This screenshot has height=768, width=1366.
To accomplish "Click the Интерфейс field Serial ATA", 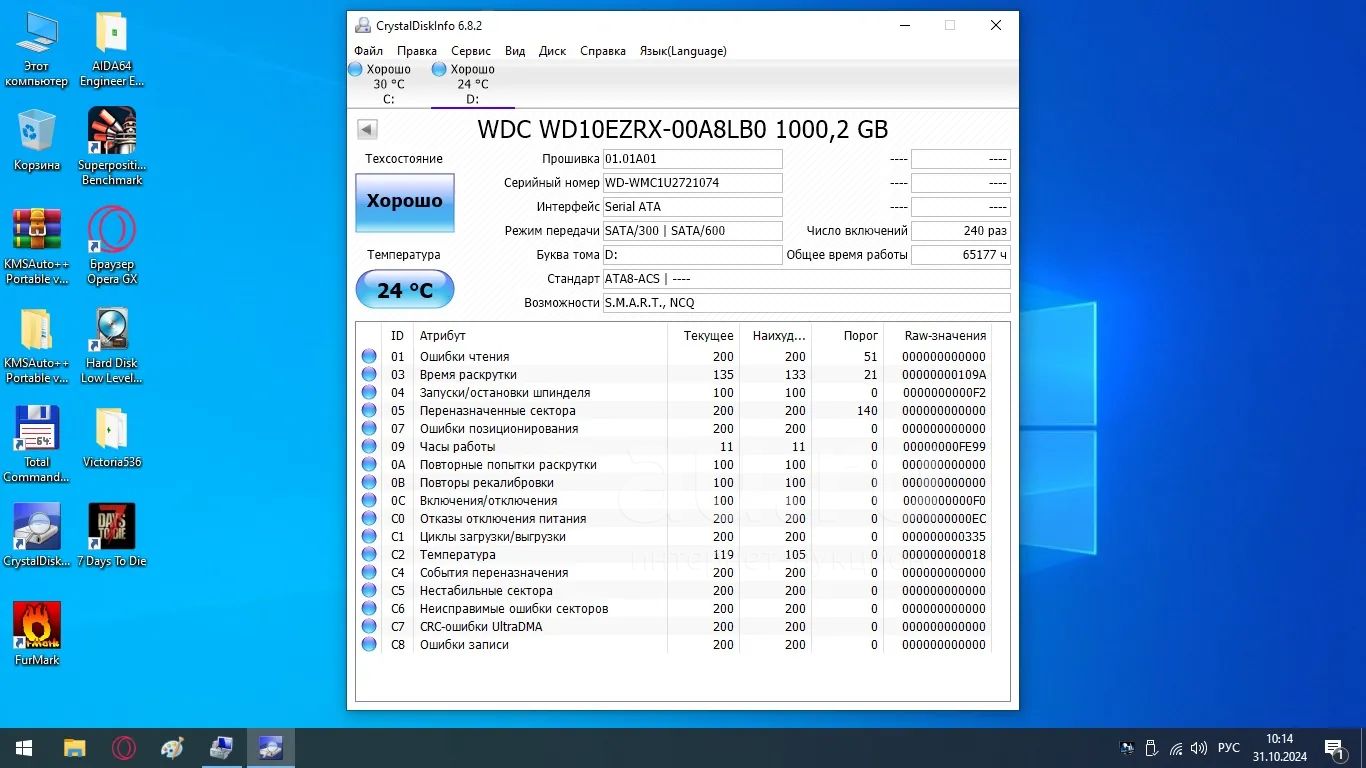I will [x=692, y=207].
